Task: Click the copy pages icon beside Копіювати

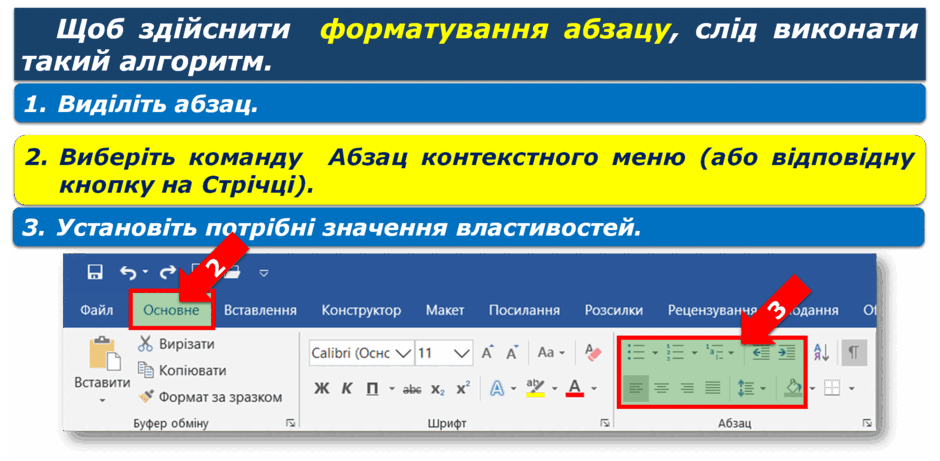Action: [145, 370]
